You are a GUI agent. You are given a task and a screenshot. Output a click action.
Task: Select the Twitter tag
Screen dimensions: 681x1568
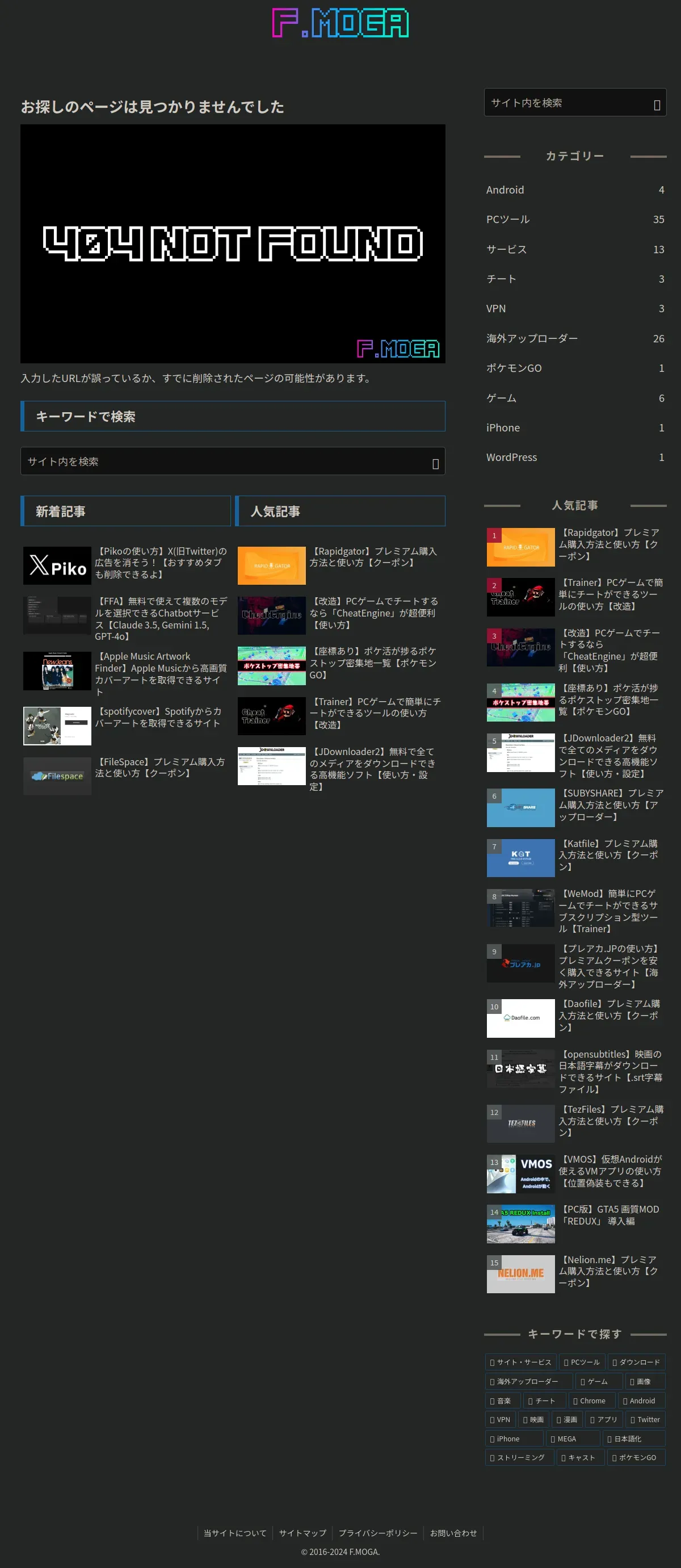coord(645,1419)
